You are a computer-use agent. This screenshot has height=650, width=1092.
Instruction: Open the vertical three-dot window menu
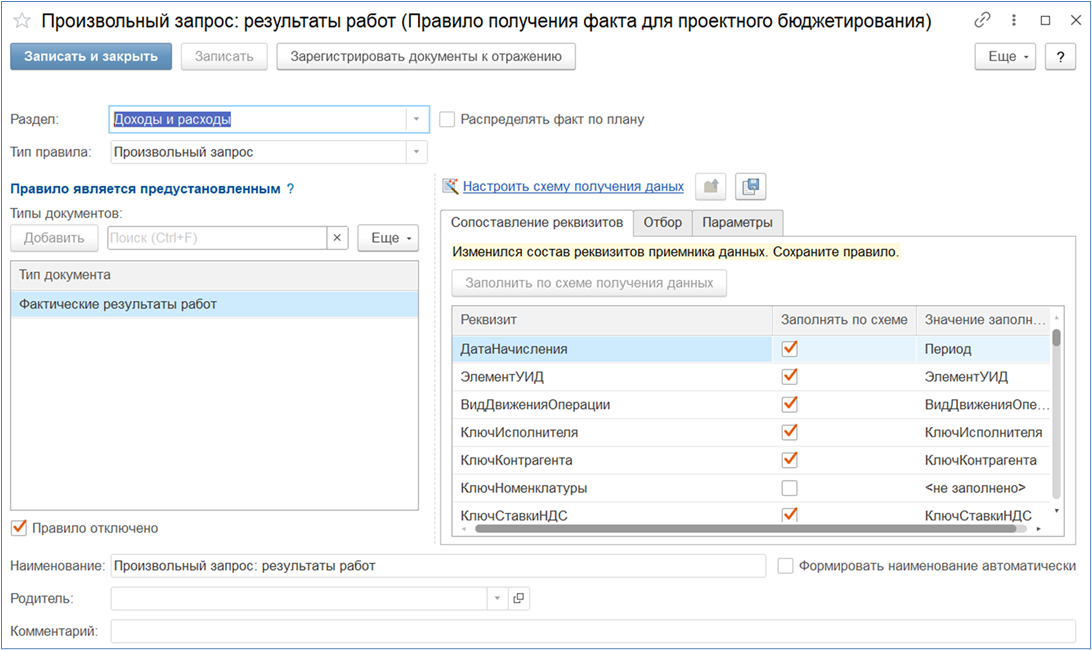click(1014, 20)
